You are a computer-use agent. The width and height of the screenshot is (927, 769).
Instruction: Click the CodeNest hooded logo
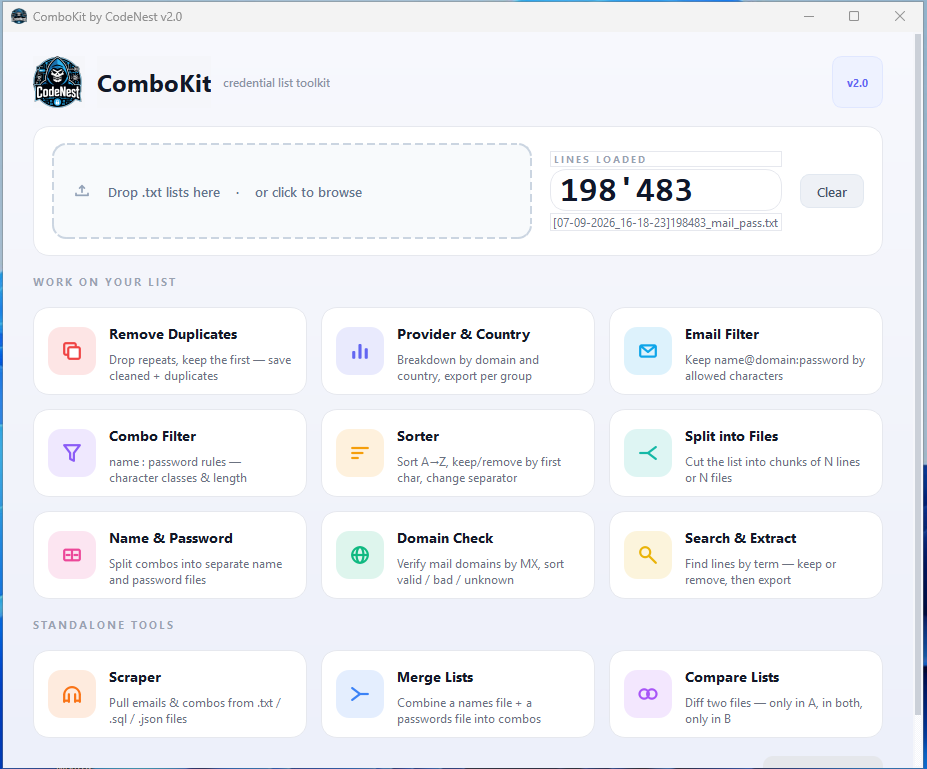pyautogui.click(x=57, y=82)
